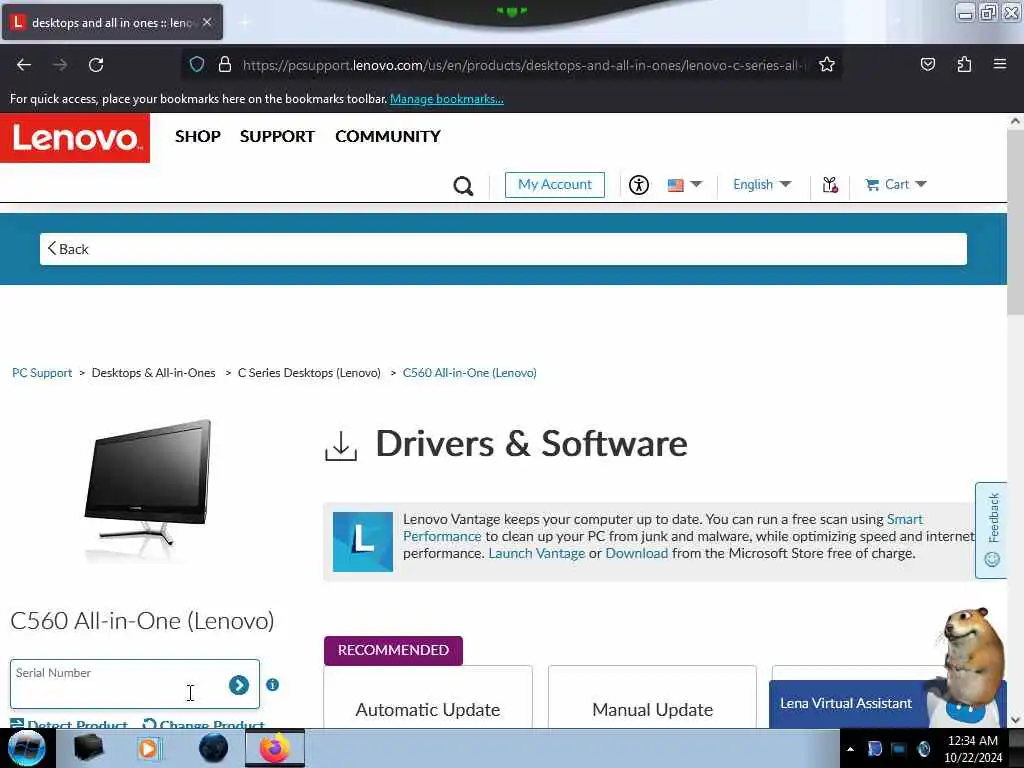Click the Lenovo Vantage L logo
This screenshot has height=768, width=1024.
(363, 542)
